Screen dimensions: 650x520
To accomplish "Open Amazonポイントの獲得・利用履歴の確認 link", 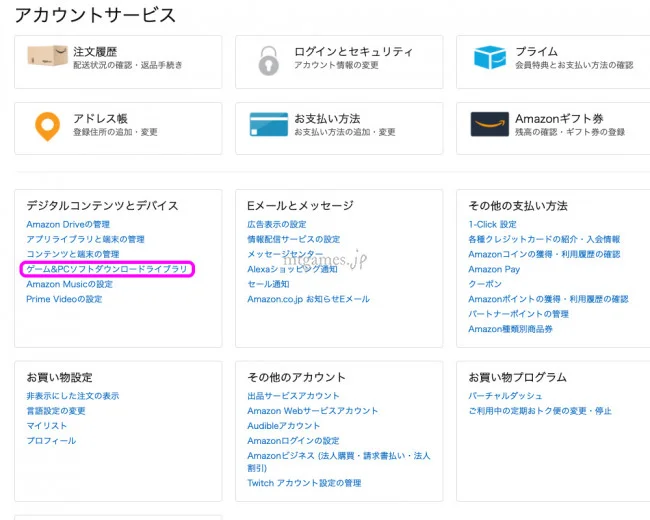I will [x=548, y=299].
